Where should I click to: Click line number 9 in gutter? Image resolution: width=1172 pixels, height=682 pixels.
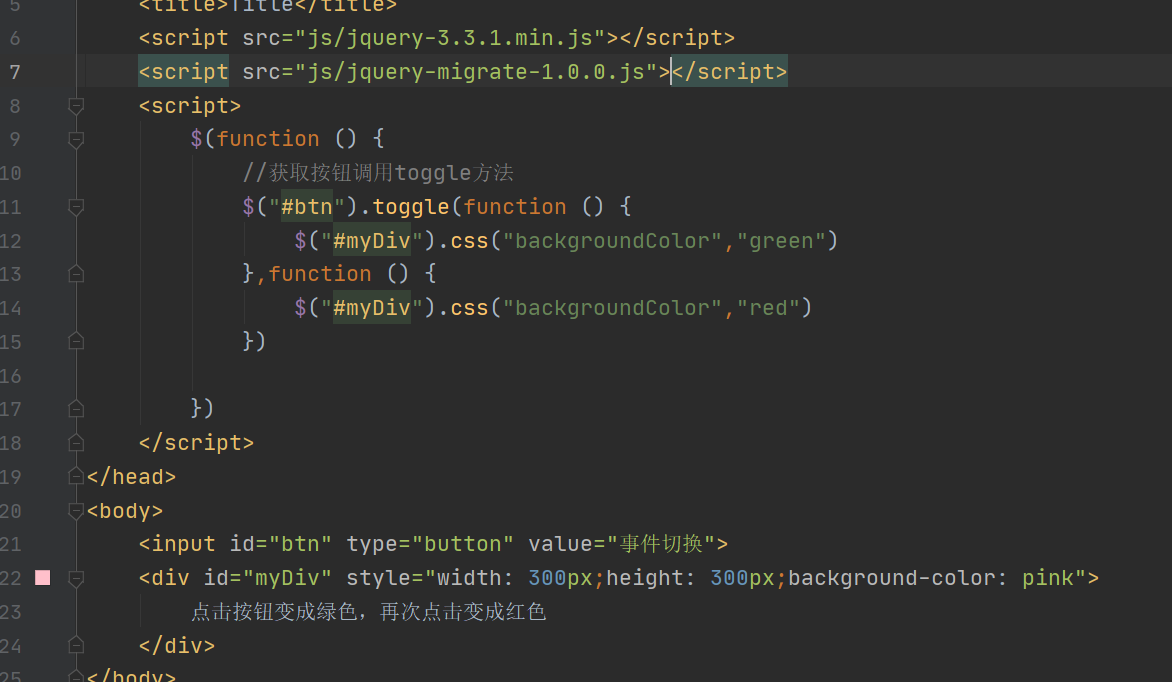pos(15,139)
